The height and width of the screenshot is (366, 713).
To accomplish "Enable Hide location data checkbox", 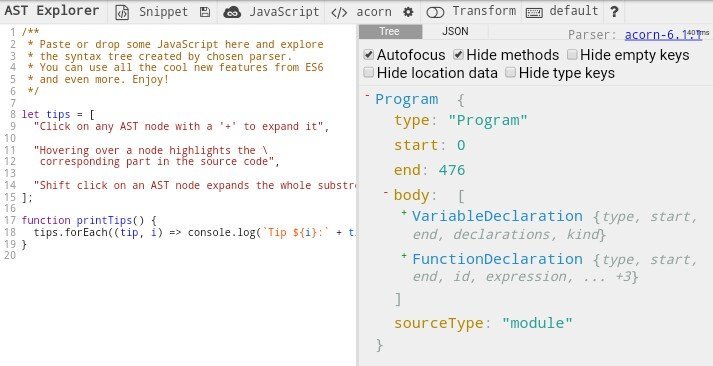I will [x=369, y=72].
